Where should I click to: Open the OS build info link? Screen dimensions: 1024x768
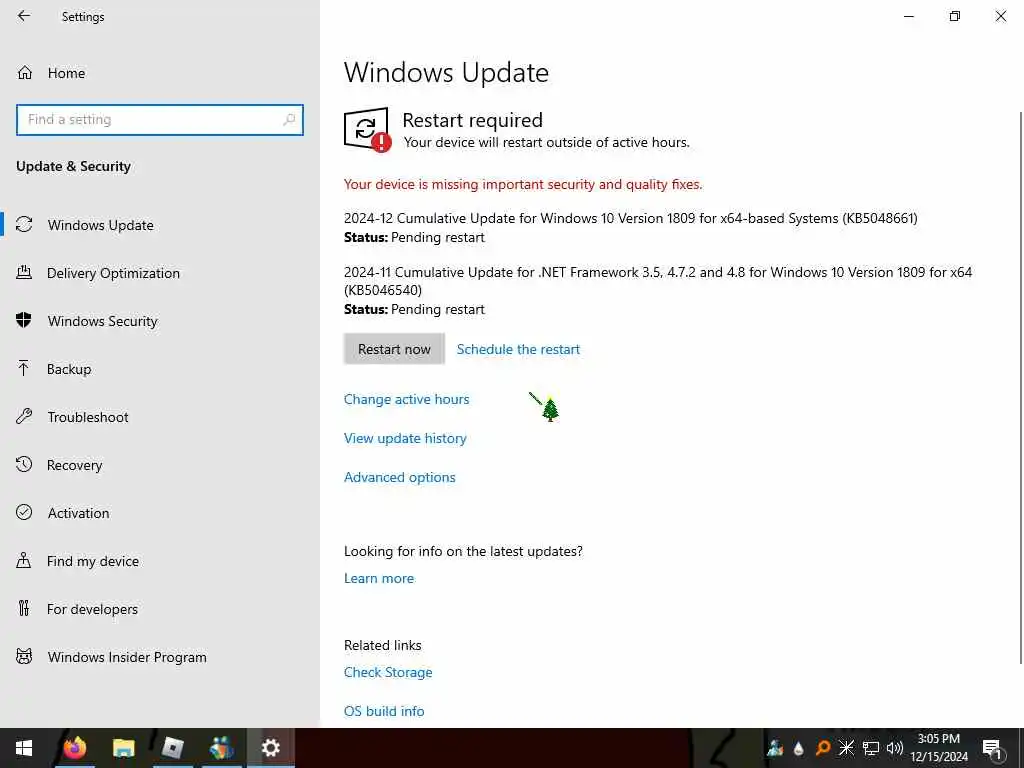(x=384, y=711)
